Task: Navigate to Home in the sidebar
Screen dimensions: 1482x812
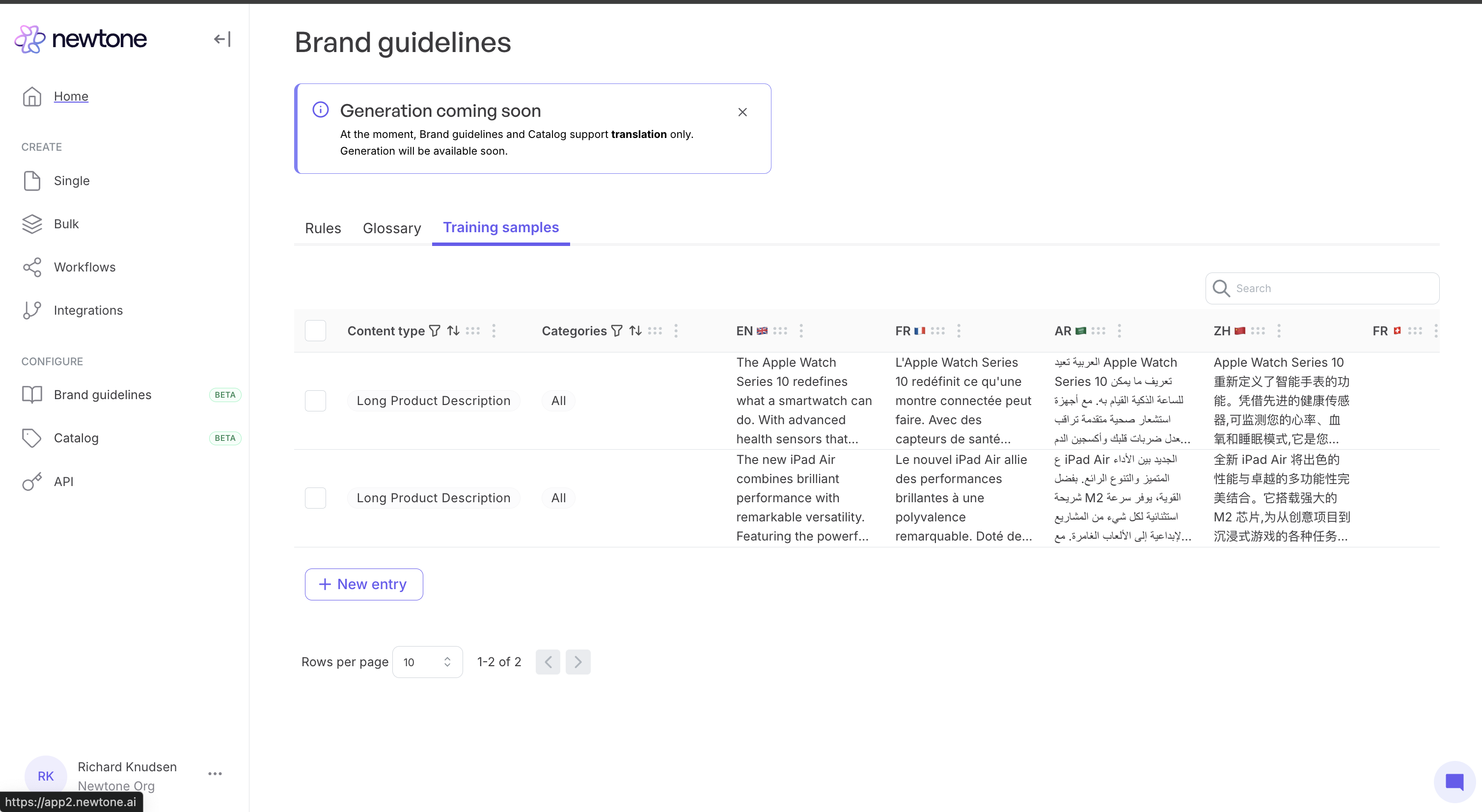Action: (71, 96)
